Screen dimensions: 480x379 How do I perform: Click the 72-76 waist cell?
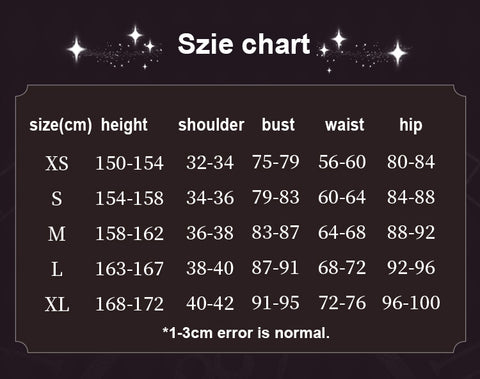[x=342, y=303]
